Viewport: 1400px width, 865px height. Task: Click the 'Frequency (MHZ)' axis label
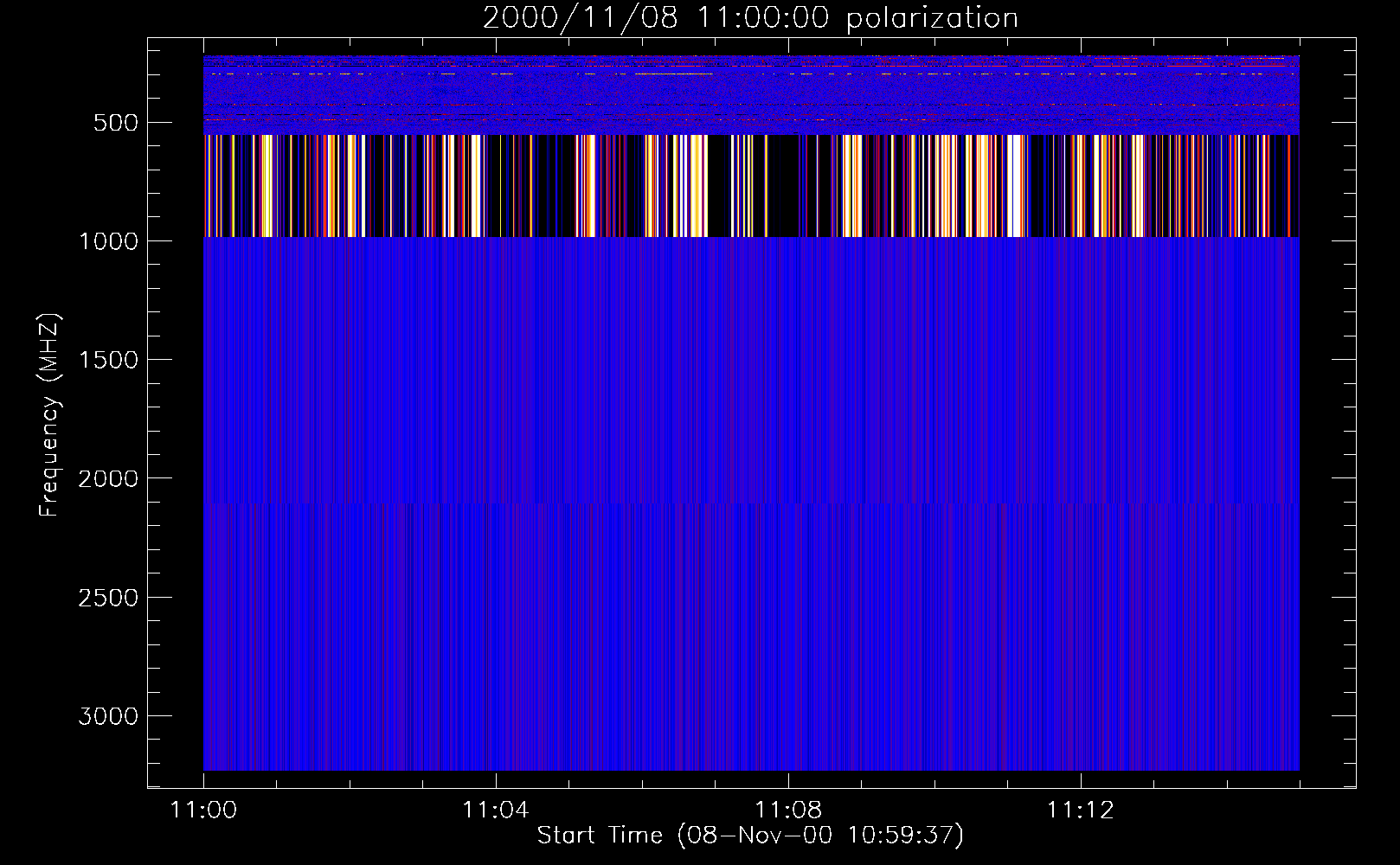coord(49,415)
